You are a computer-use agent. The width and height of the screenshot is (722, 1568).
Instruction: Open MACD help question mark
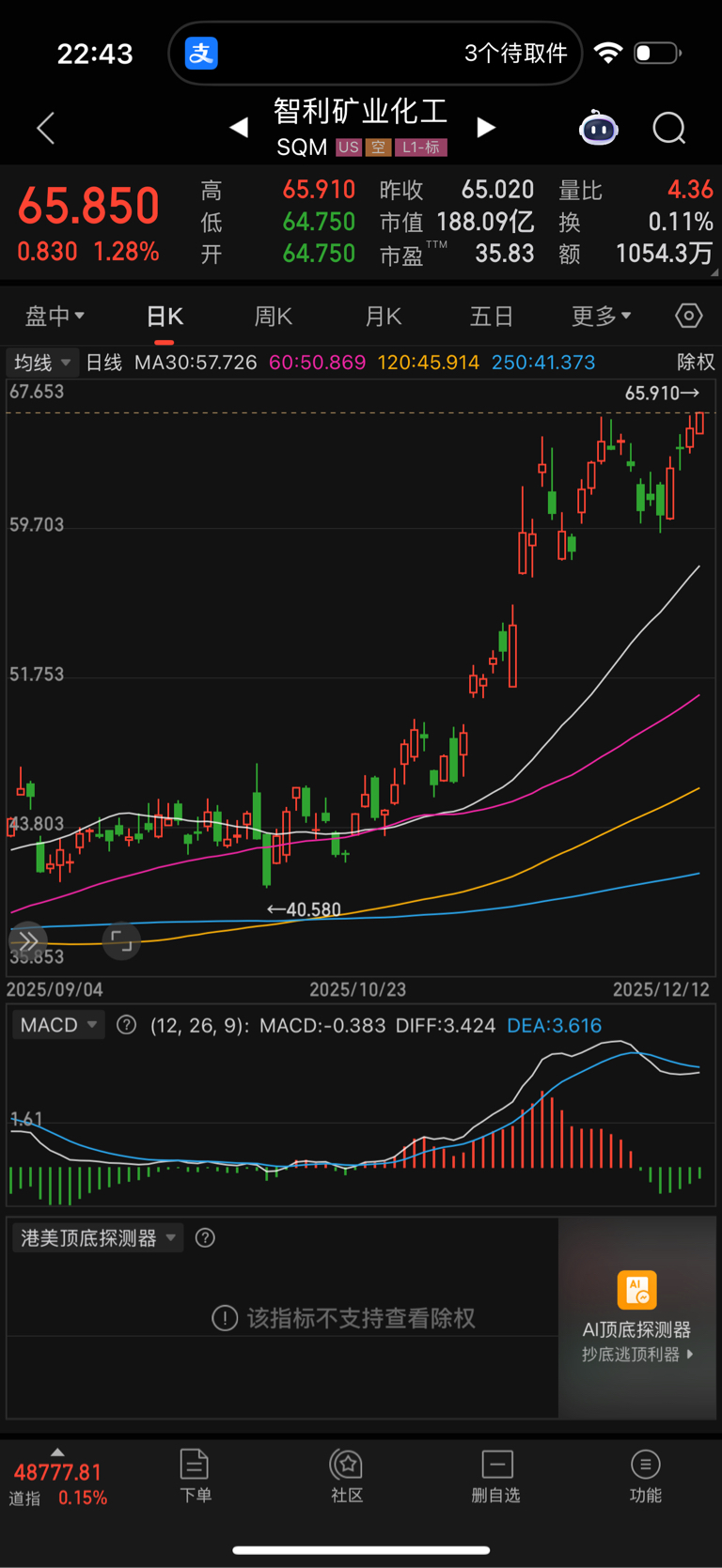(x=126, y=1025)
